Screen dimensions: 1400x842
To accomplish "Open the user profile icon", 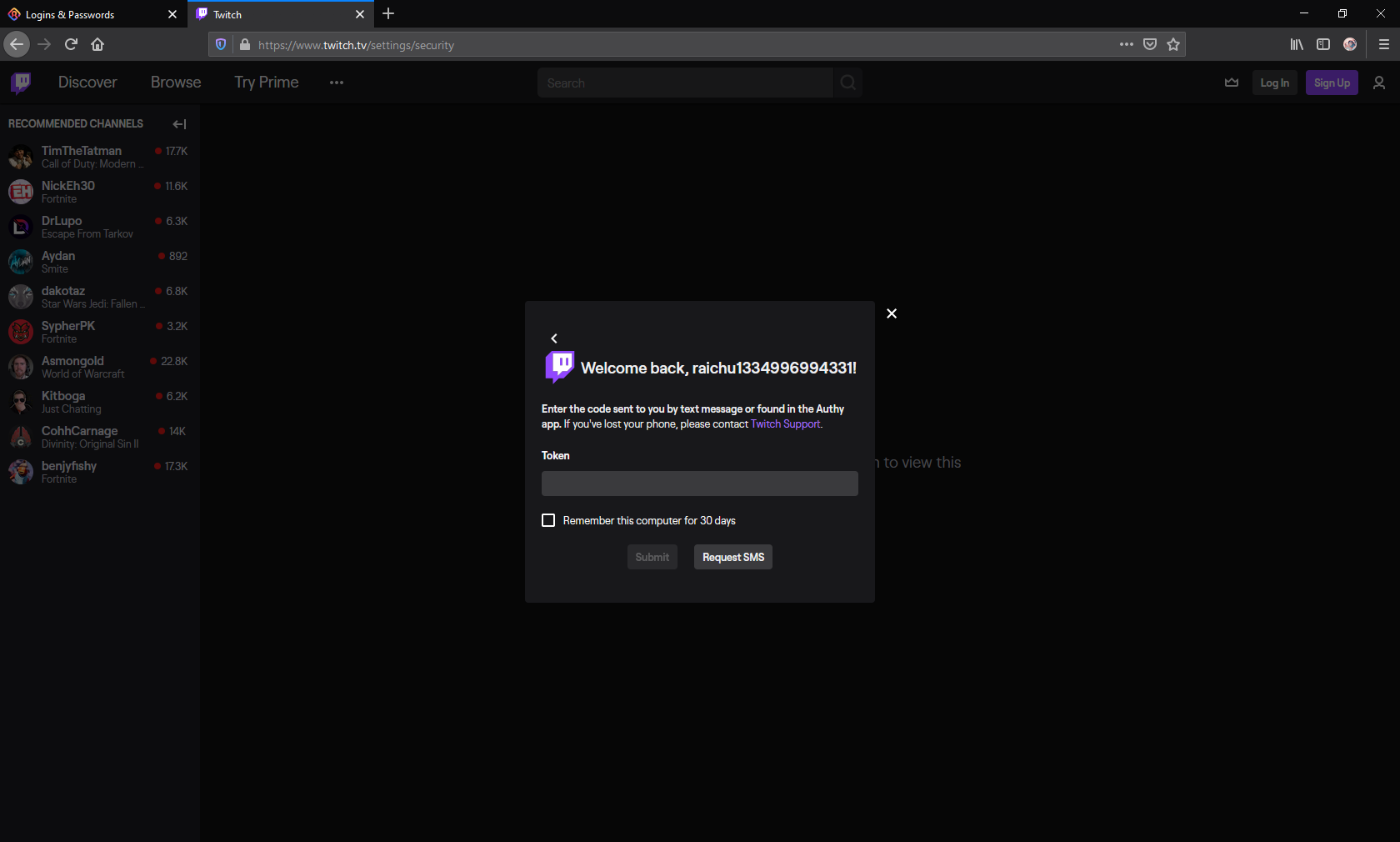I will point(1379,83).
